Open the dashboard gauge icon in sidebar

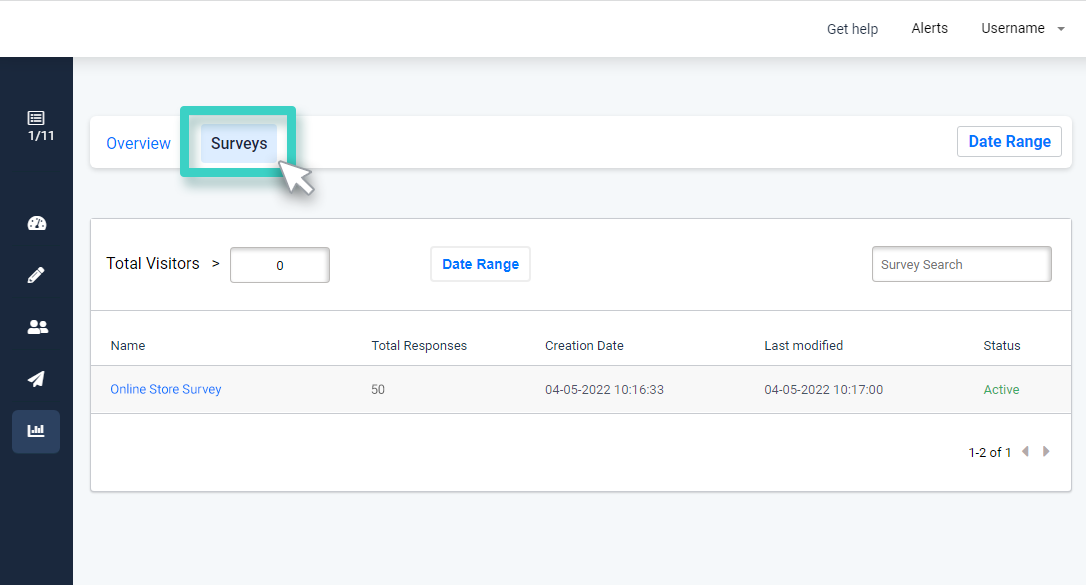37,223
